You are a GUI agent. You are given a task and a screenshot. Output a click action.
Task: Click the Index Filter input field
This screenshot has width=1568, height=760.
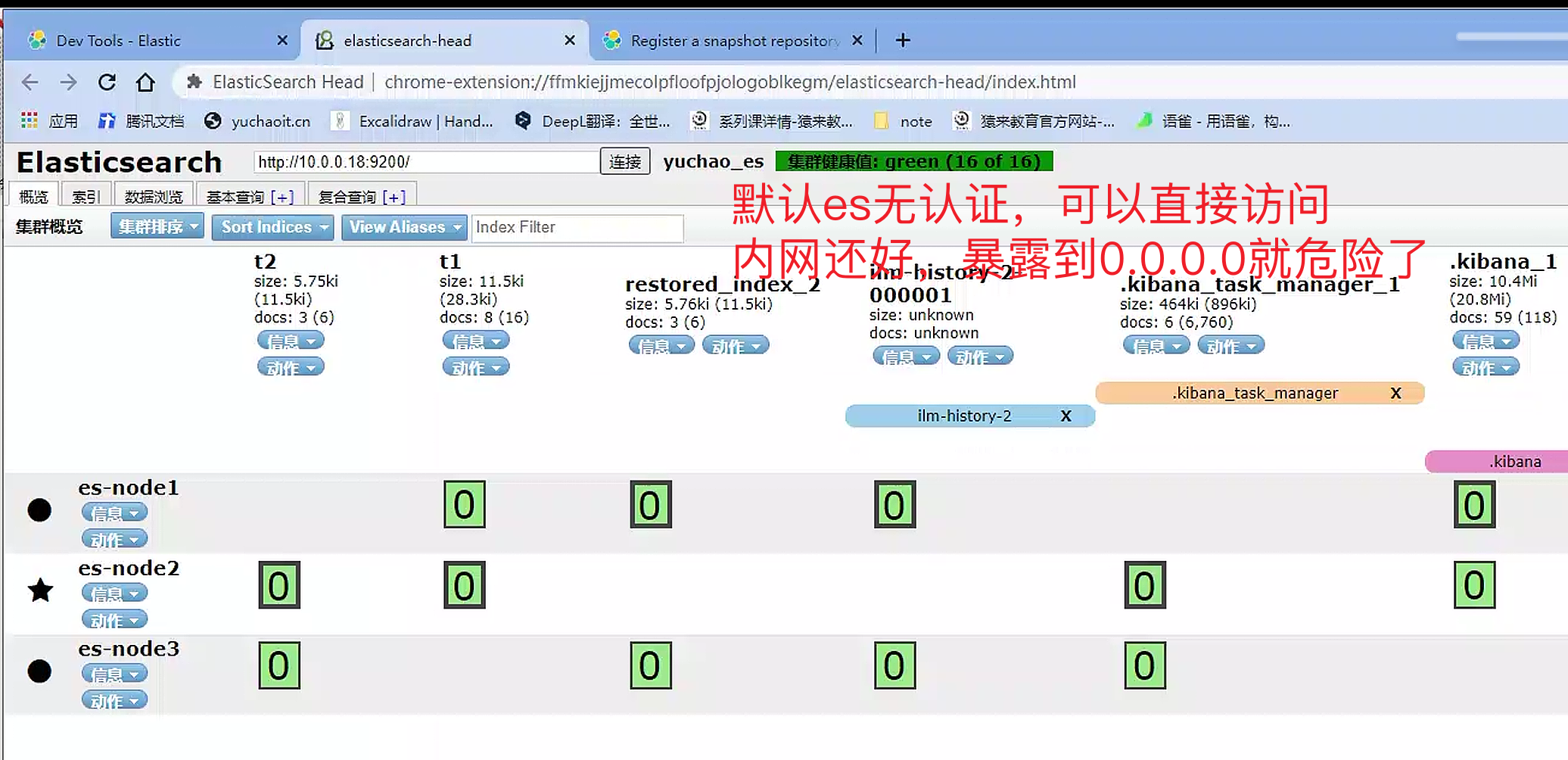coord(577,227)
